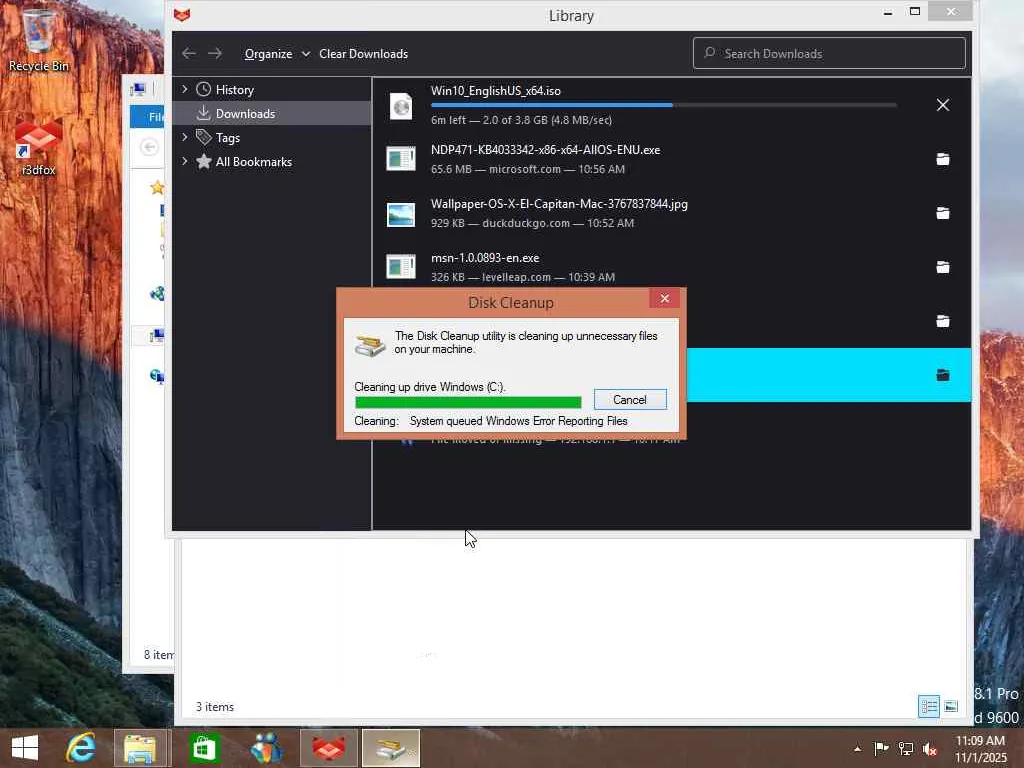Open the Windows Start button
The image size is (1024, 768).
click(25, 748)
